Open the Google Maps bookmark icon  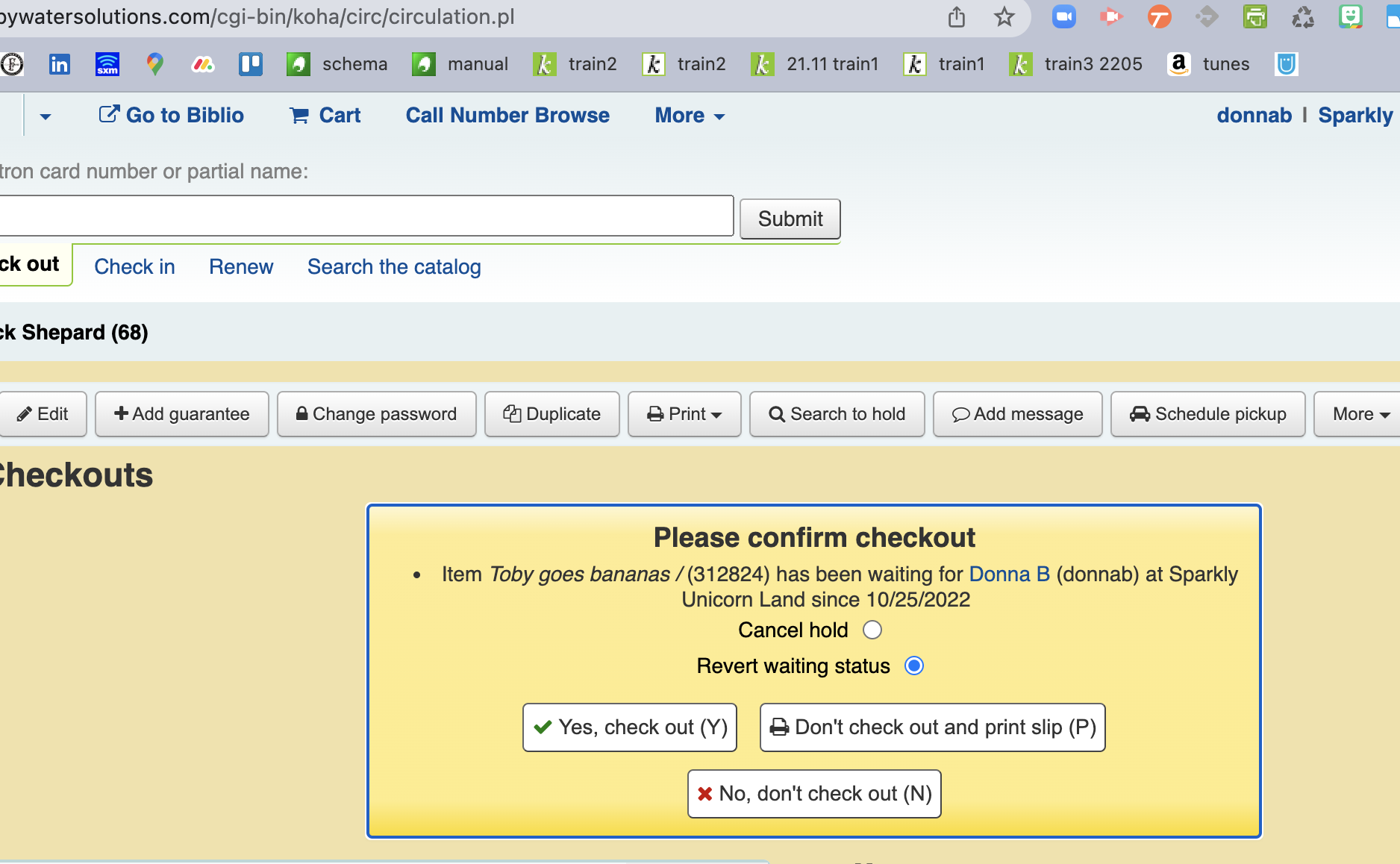tap(154, 64)
